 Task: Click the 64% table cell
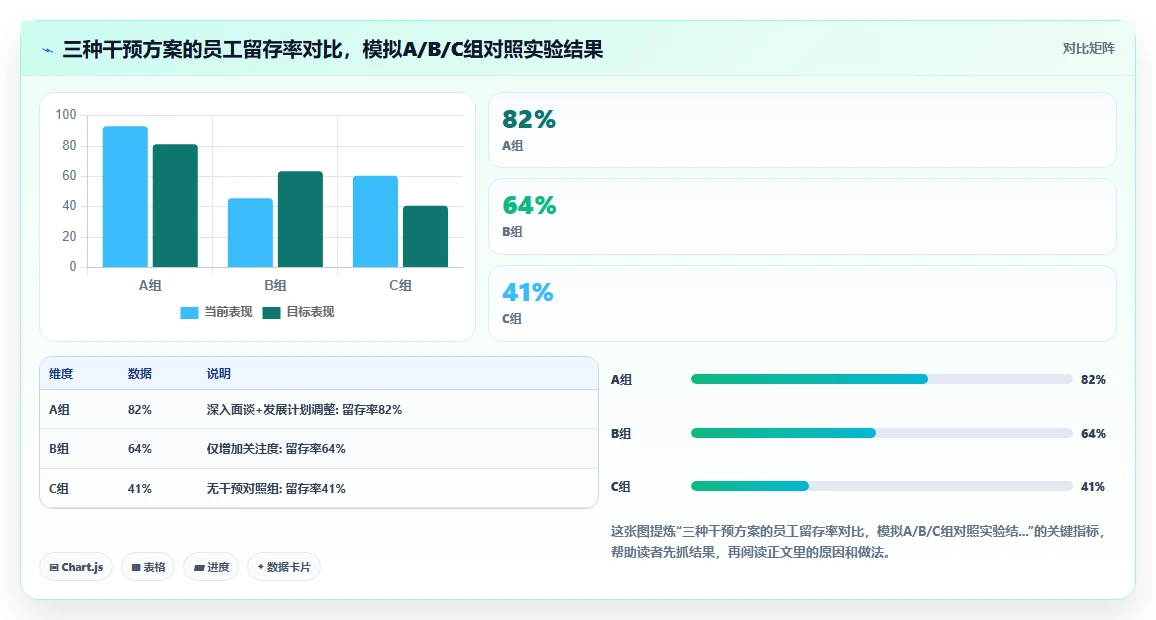(140, 449)
